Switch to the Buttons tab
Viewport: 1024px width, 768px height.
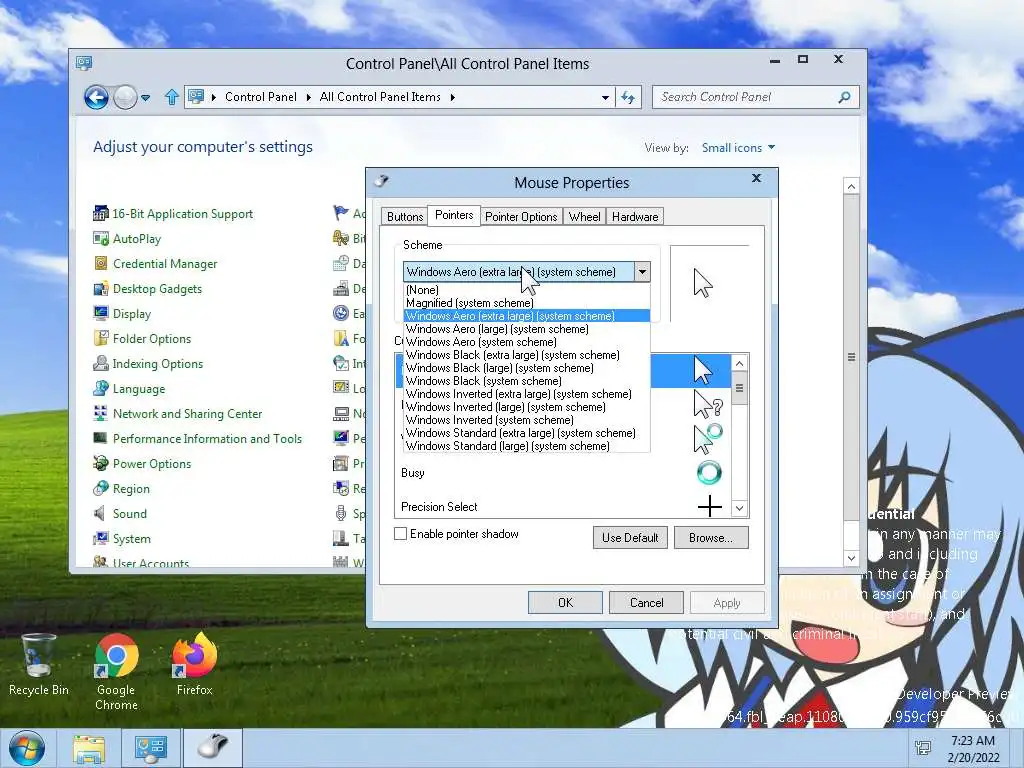405,217
